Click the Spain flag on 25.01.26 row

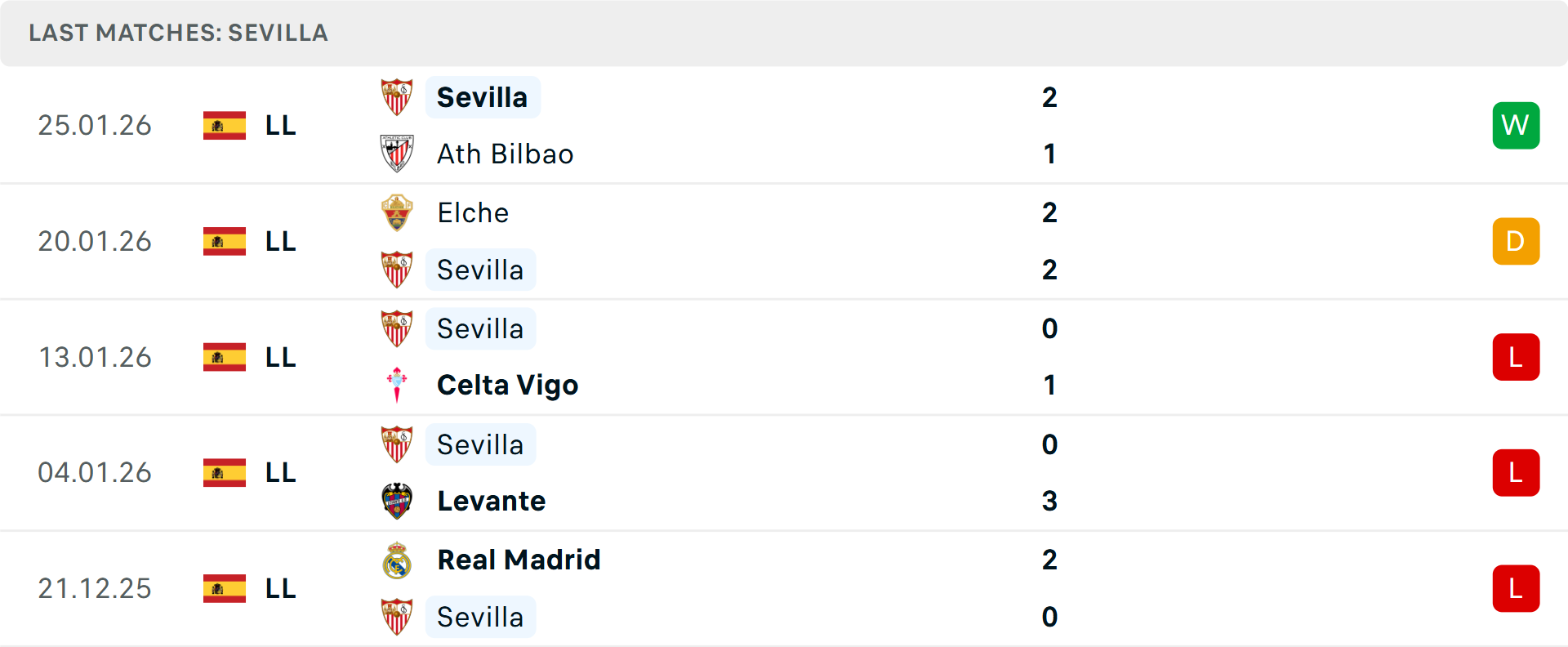tap(225, 126)
